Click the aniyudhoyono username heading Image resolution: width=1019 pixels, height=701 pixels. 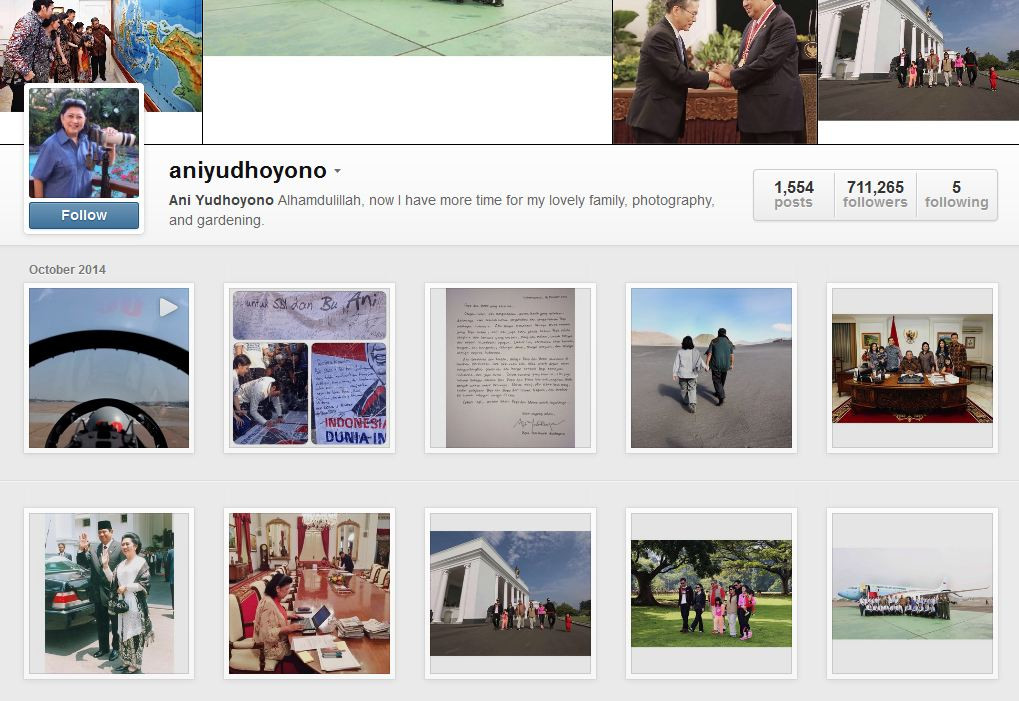click(248, 170)
